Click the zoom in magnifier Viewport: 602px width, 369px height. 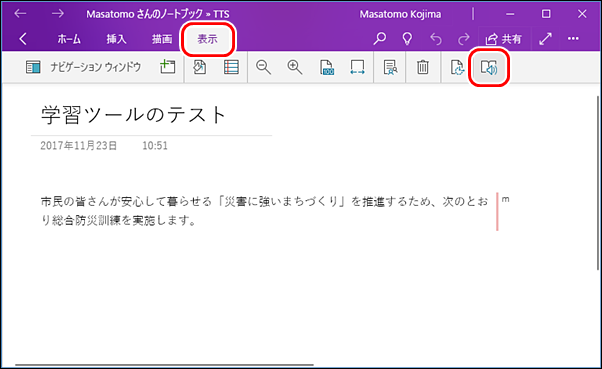tap(294, 67)
